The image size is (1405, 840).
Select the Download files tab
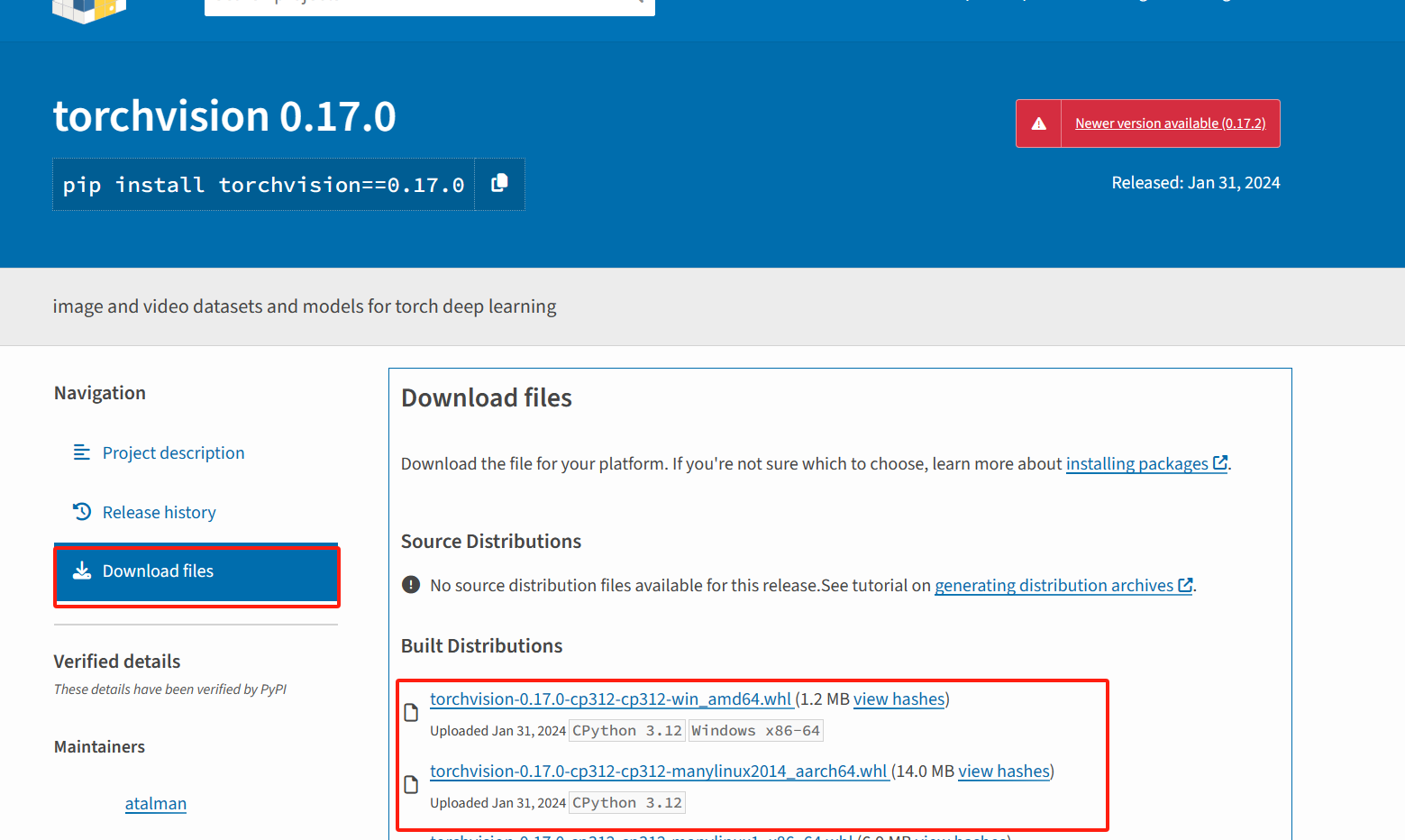click(x=158, y=571)
